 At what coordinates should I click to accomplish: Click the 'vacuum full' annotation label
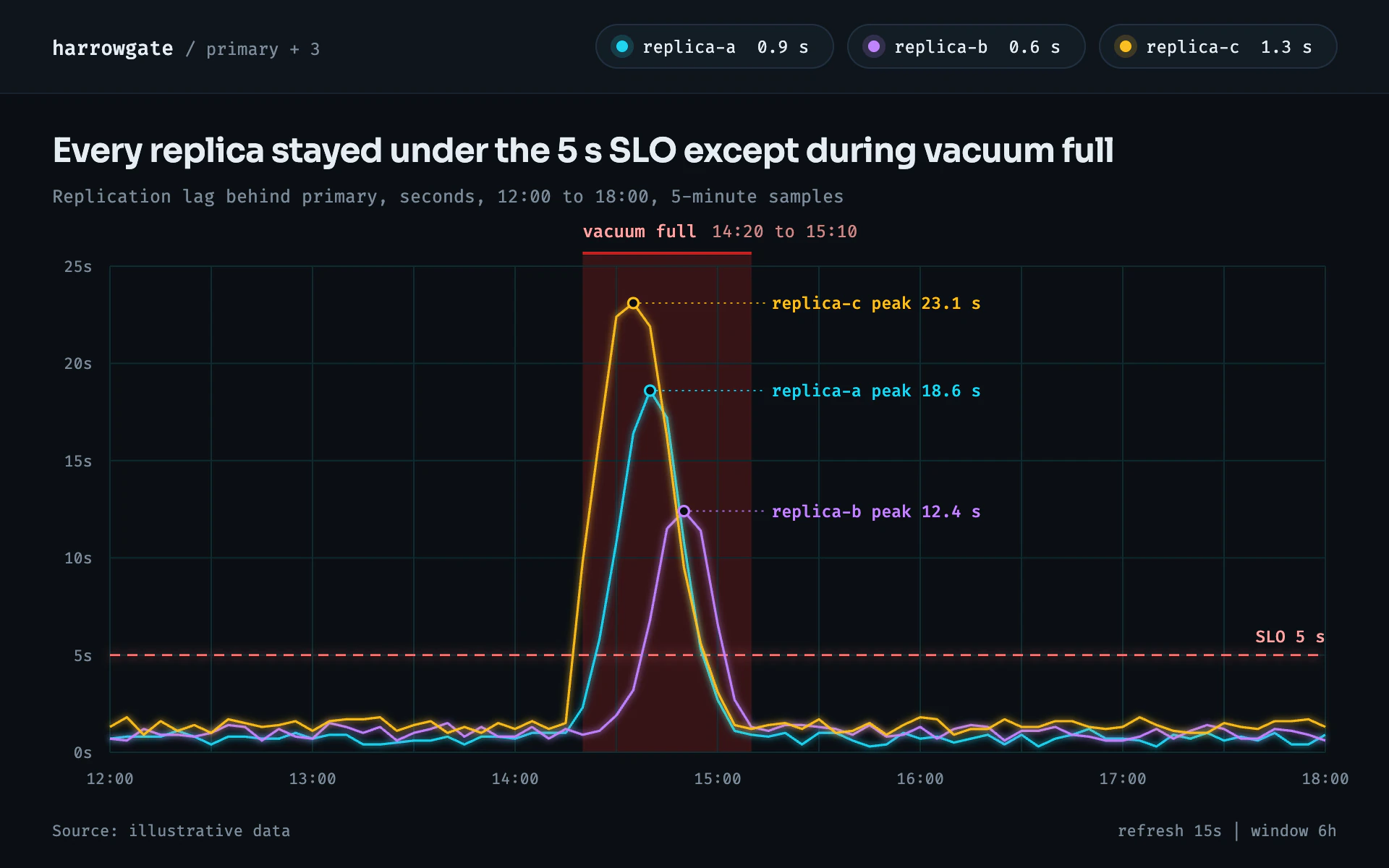click(x=640, y=231)
